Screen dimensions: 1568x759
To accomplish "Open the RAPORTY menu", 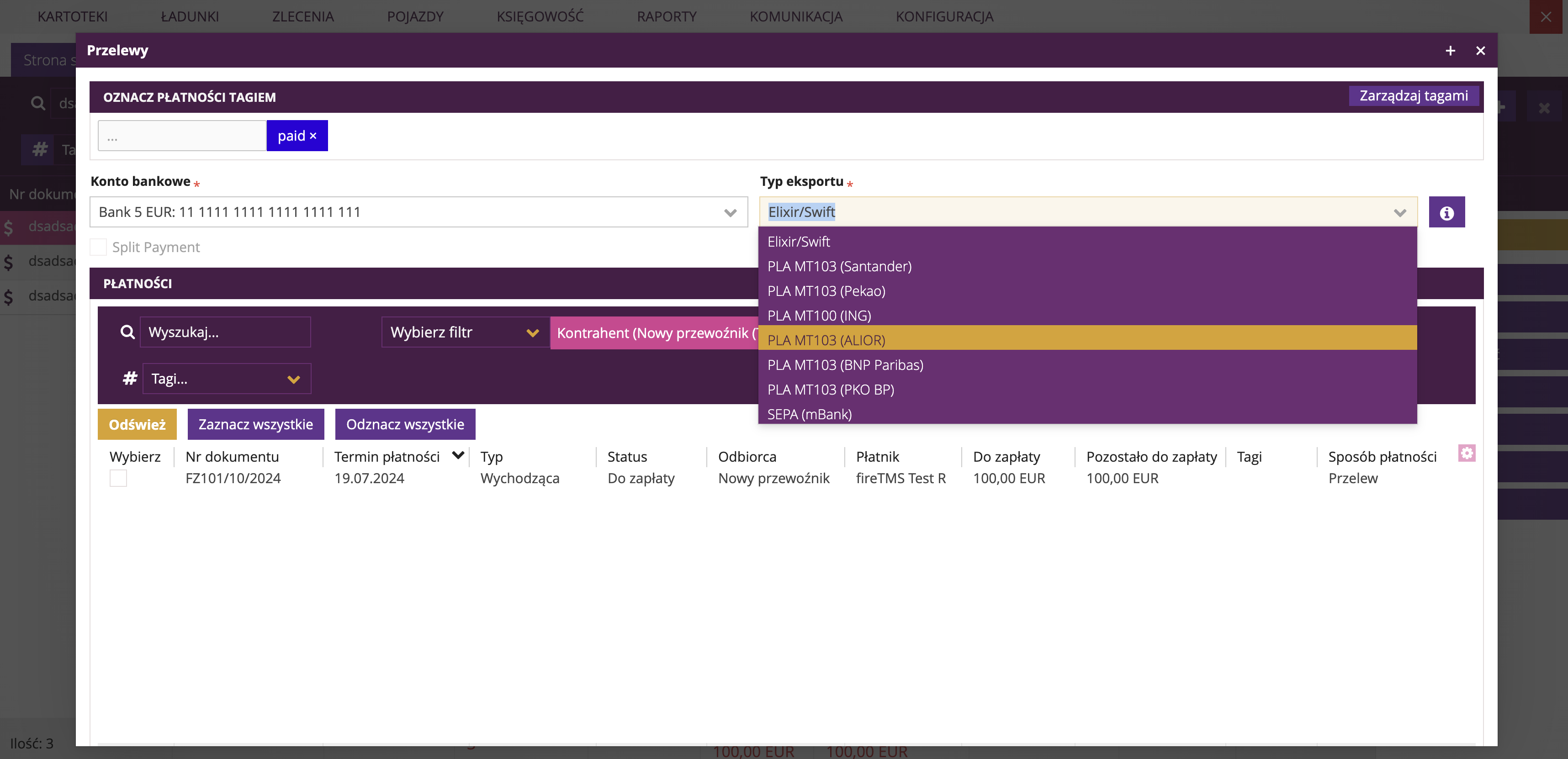I will point(666,16).
